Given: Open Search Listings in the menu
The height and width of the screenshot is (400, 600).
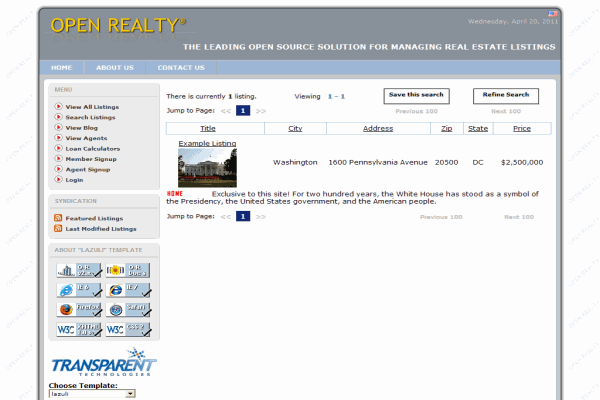Looking at the screenshot, I should click(x=90, y=117).
